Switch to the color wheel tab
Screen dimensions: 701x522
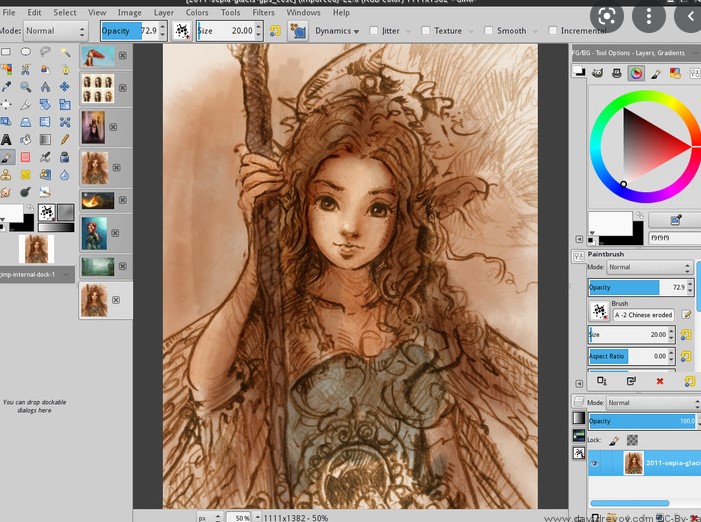[x=636, y=73]
